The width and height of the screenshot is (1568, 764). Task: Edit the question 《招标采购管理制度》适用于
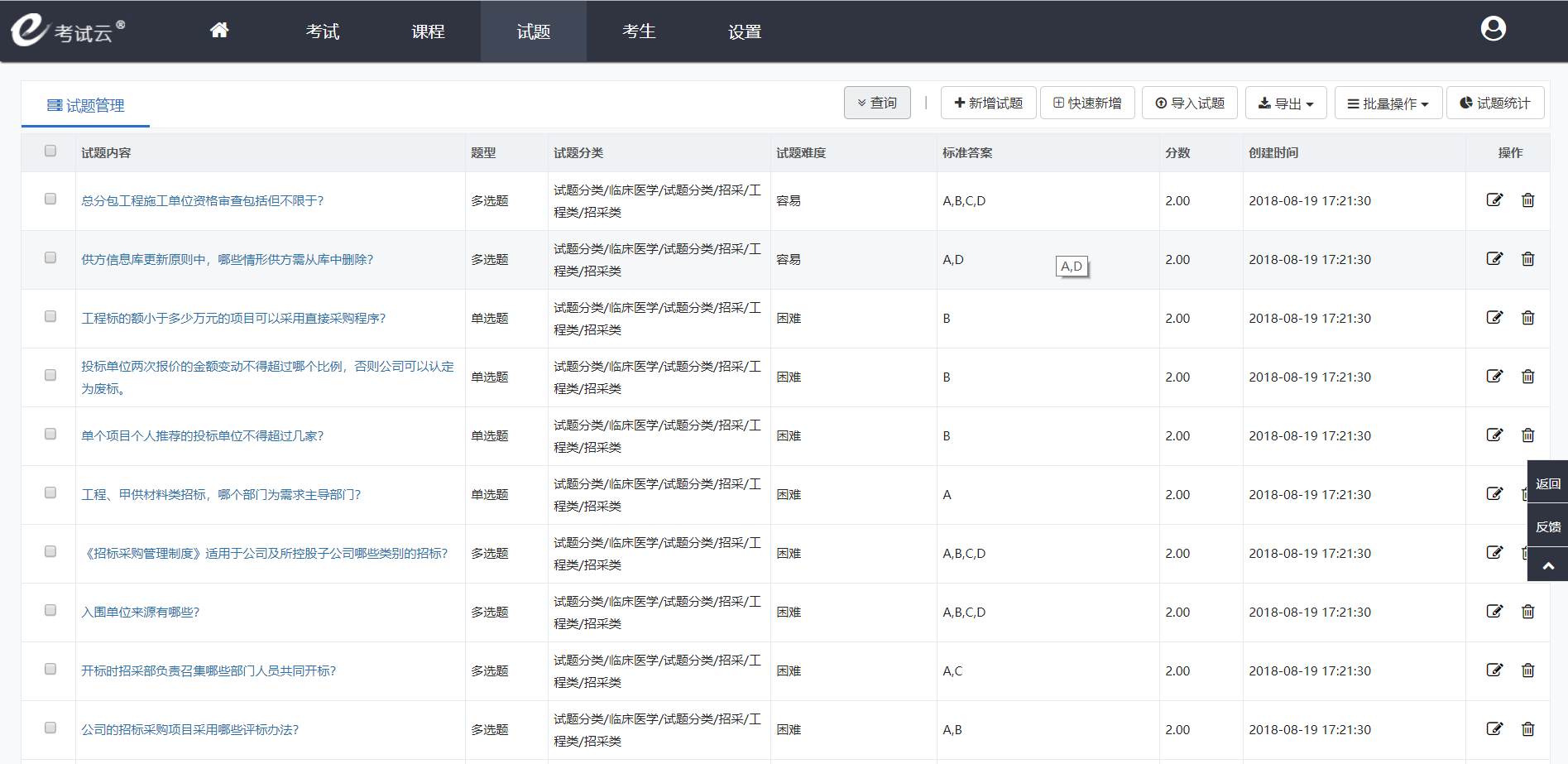1494,552
